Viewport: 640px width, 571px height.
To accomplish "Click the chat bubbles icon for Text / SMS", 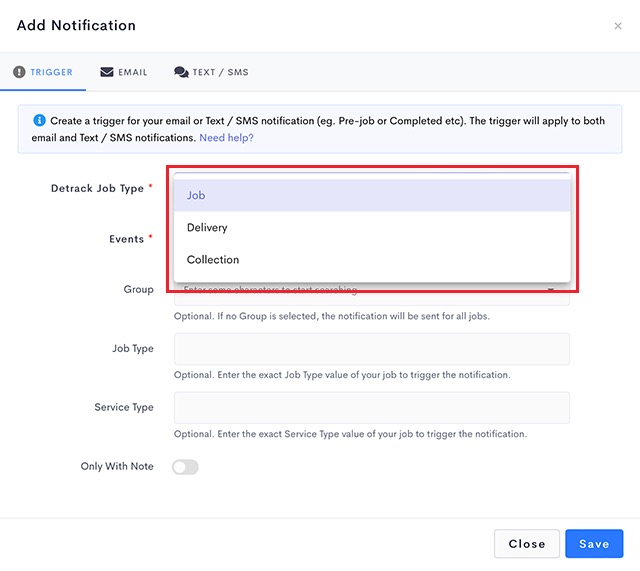I will [181, 72].
